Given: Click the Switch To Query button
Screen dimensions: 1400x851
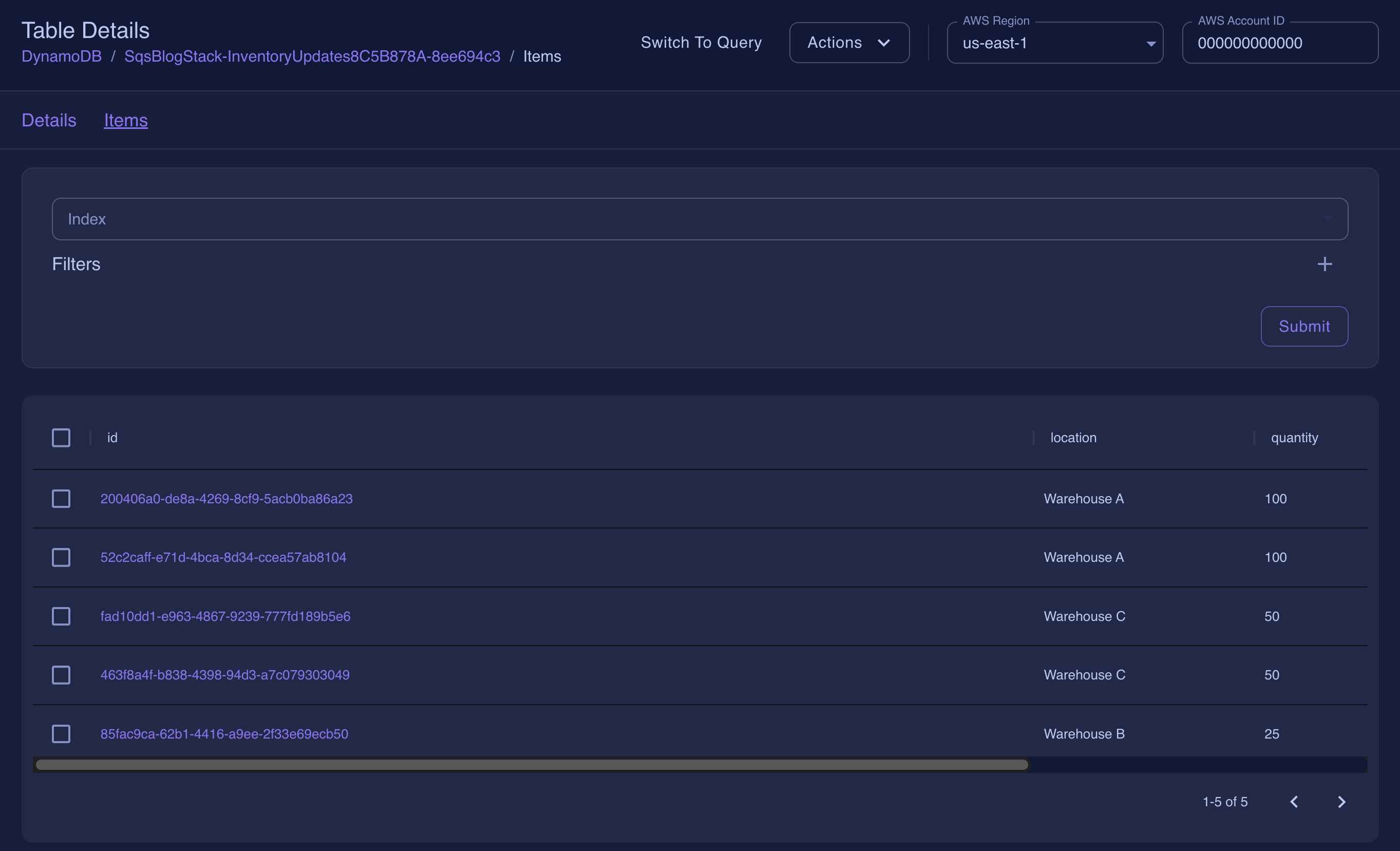Looking at the screenshot, I should [x=701, y=42].
